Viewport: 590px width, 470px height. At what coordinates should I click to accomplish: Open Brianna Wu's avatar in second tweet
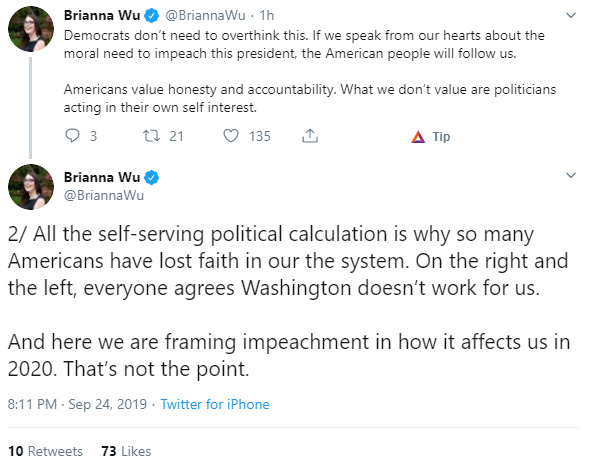click(31, 187)
